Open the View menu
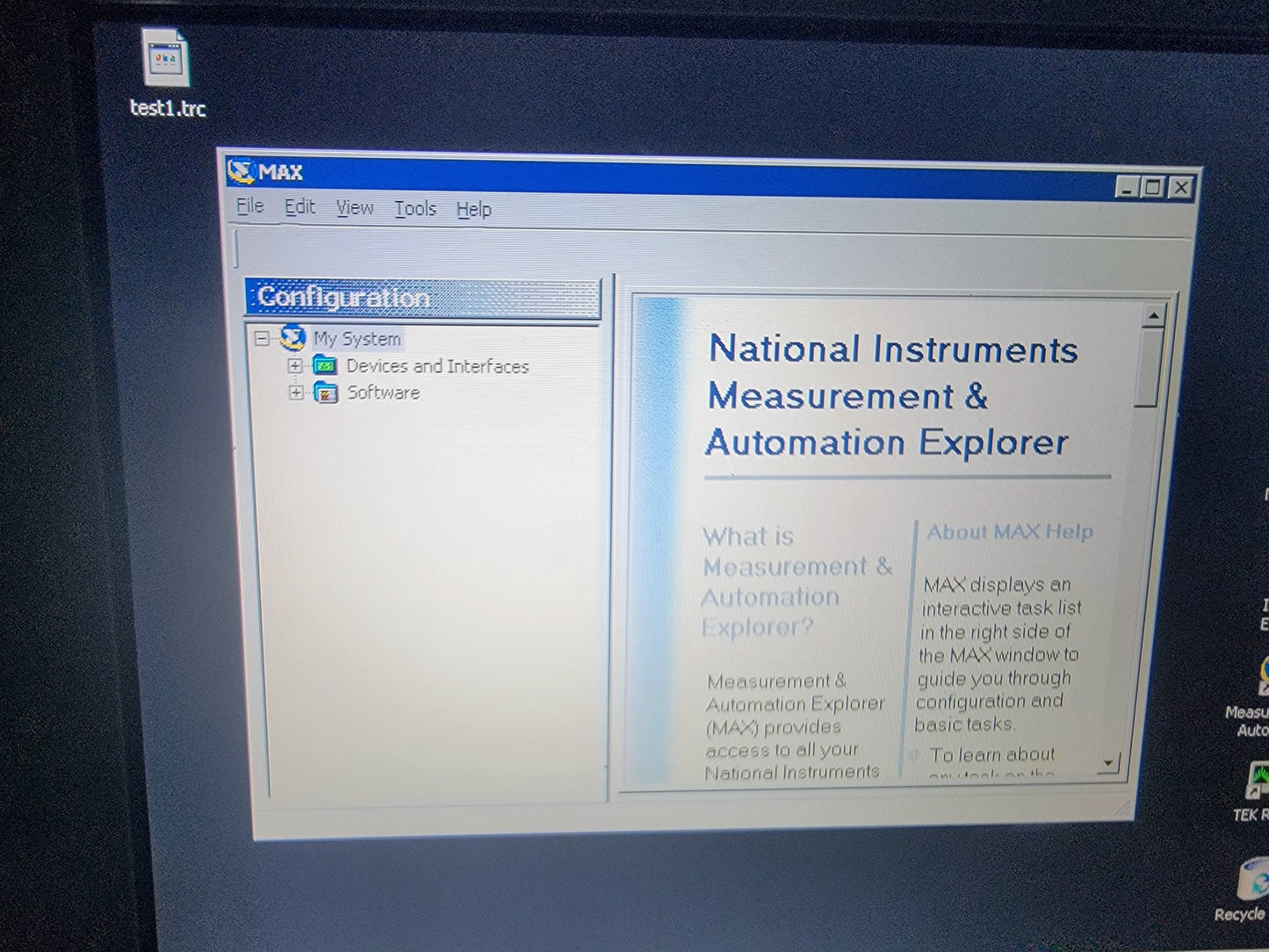The height and width of the screenshot is (952, 1269). [x=355, y=208]
